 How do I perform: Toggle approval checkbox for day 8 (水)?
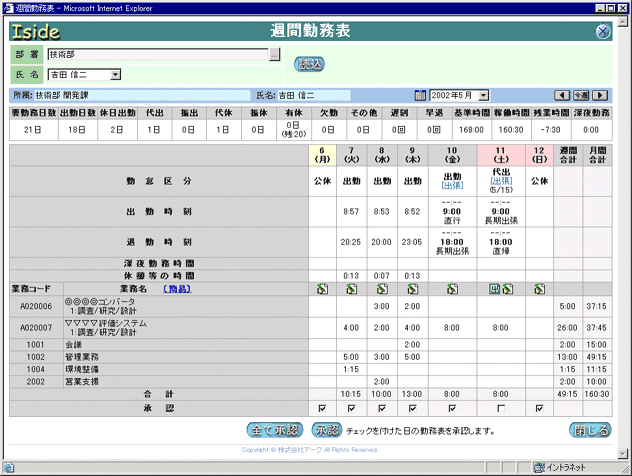tap(382, 408)
